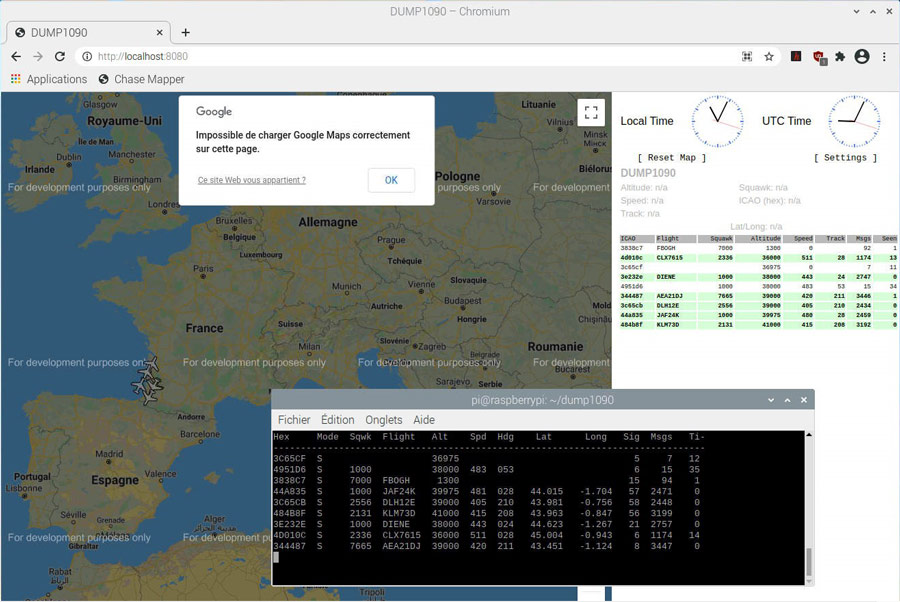900x602 pixels.
Task: Toggle fullscreen view on the map
Action: coord(591,112)
